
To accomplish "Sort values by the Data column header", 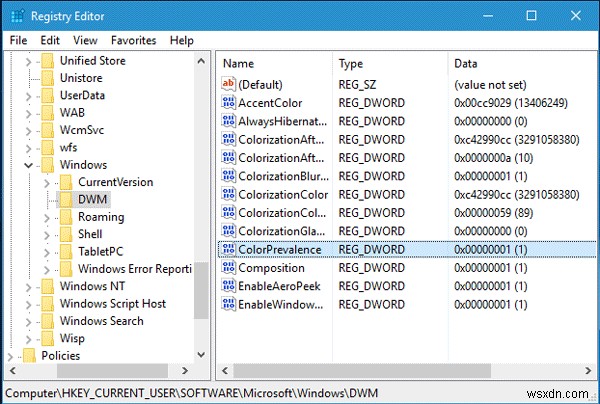I will coord(522,63).
